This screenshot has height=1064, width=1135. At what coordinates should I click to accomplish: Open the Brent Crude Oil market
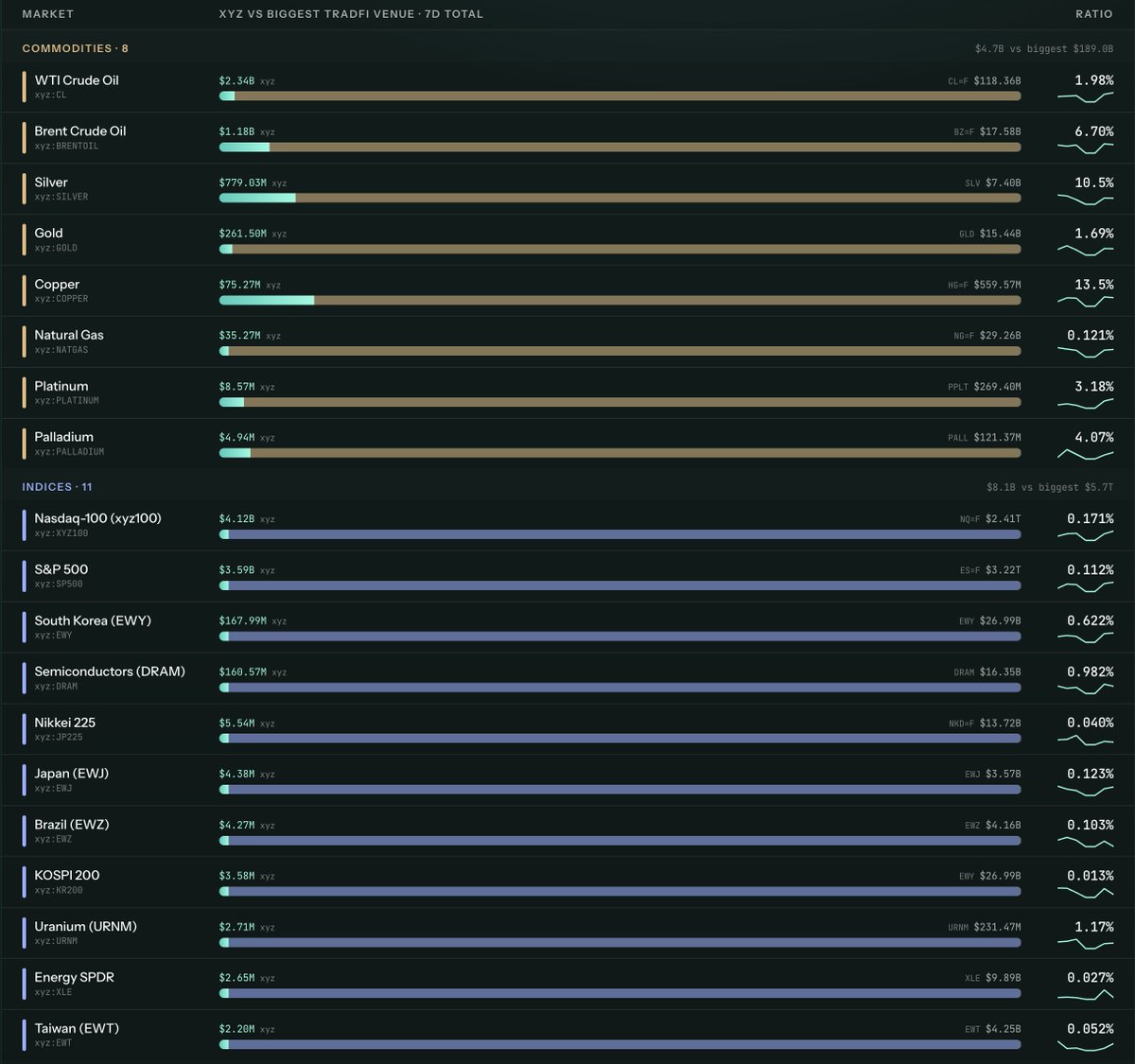point(80,131)
